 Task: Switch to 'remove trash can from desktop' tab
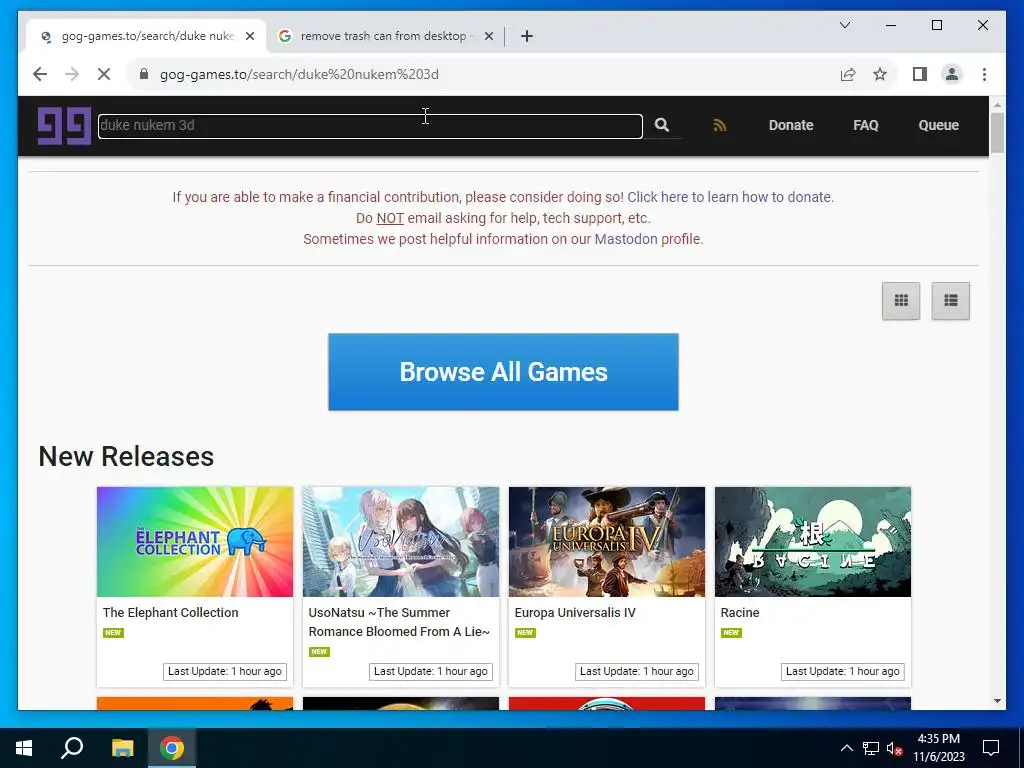pyautogui.click(x=383, y=36)
